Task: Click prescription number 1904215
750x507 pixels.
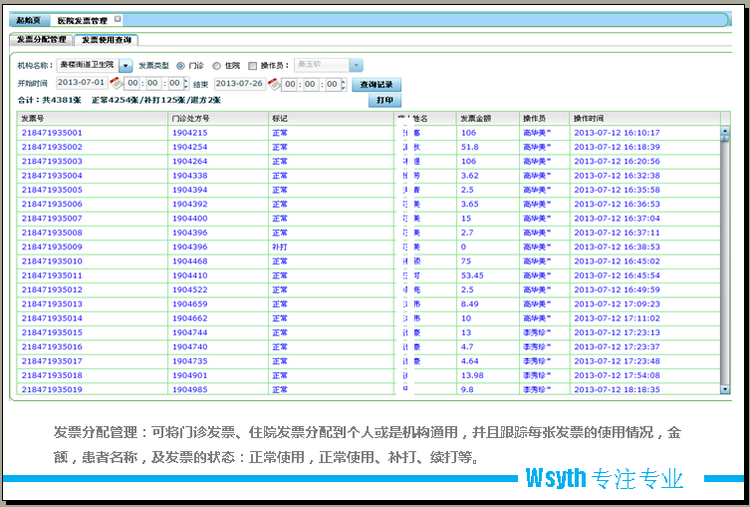Action: 190,133
